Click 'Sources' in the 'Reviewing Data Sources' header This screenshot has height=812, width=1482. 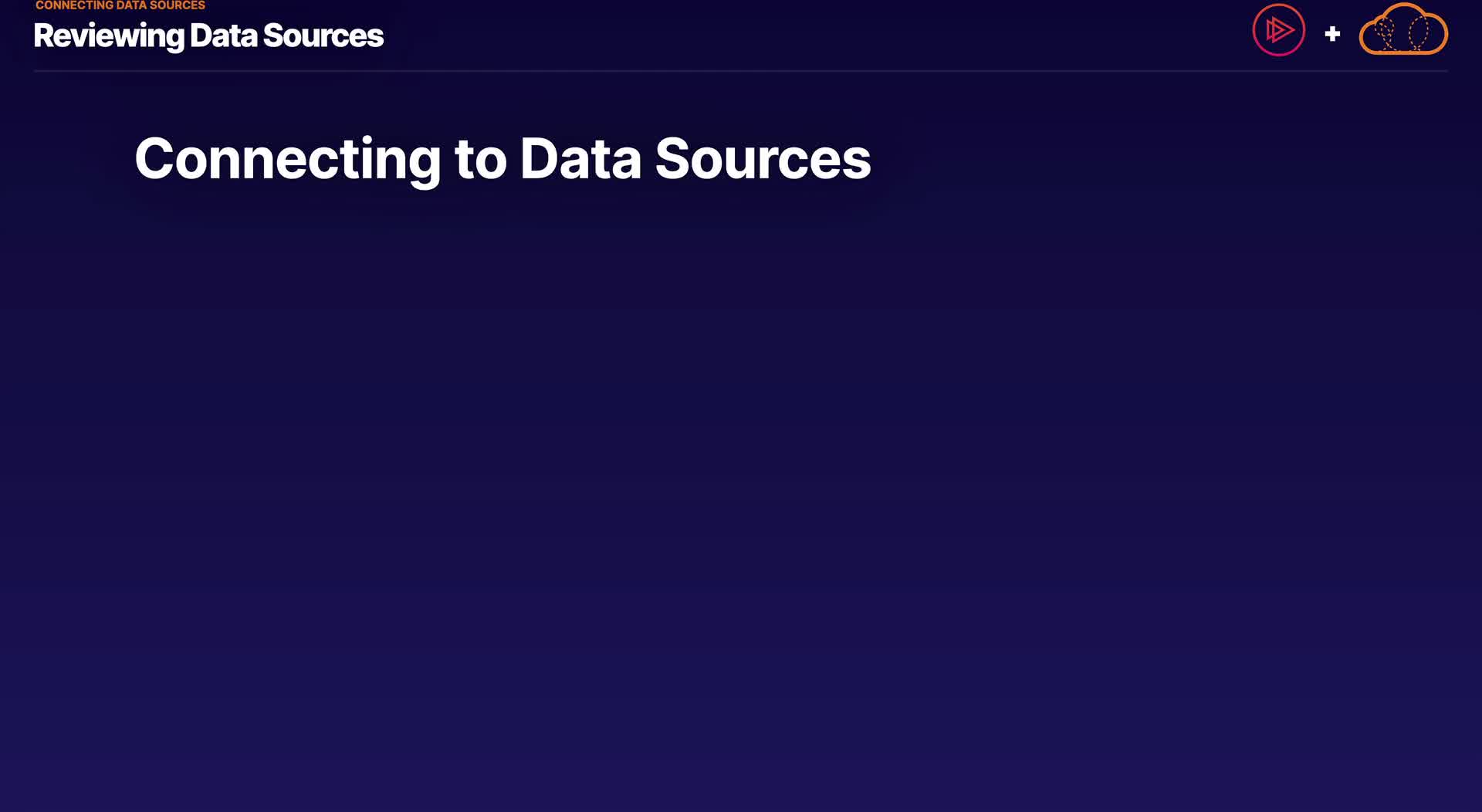tap(323, 36)
